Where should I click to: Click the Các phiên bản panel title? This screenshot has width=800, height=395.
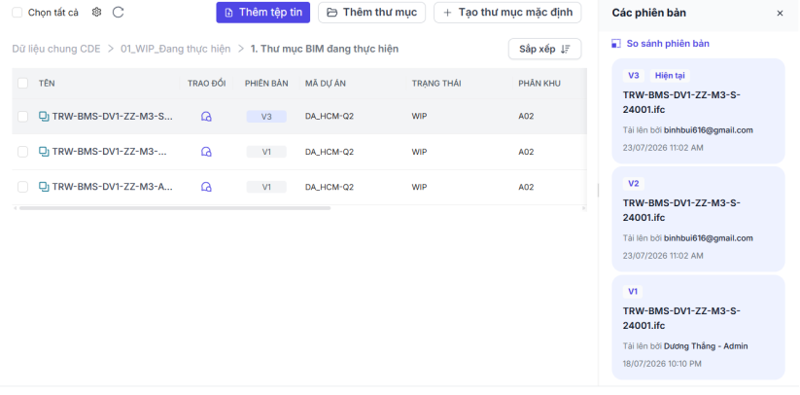coord(649,13)
